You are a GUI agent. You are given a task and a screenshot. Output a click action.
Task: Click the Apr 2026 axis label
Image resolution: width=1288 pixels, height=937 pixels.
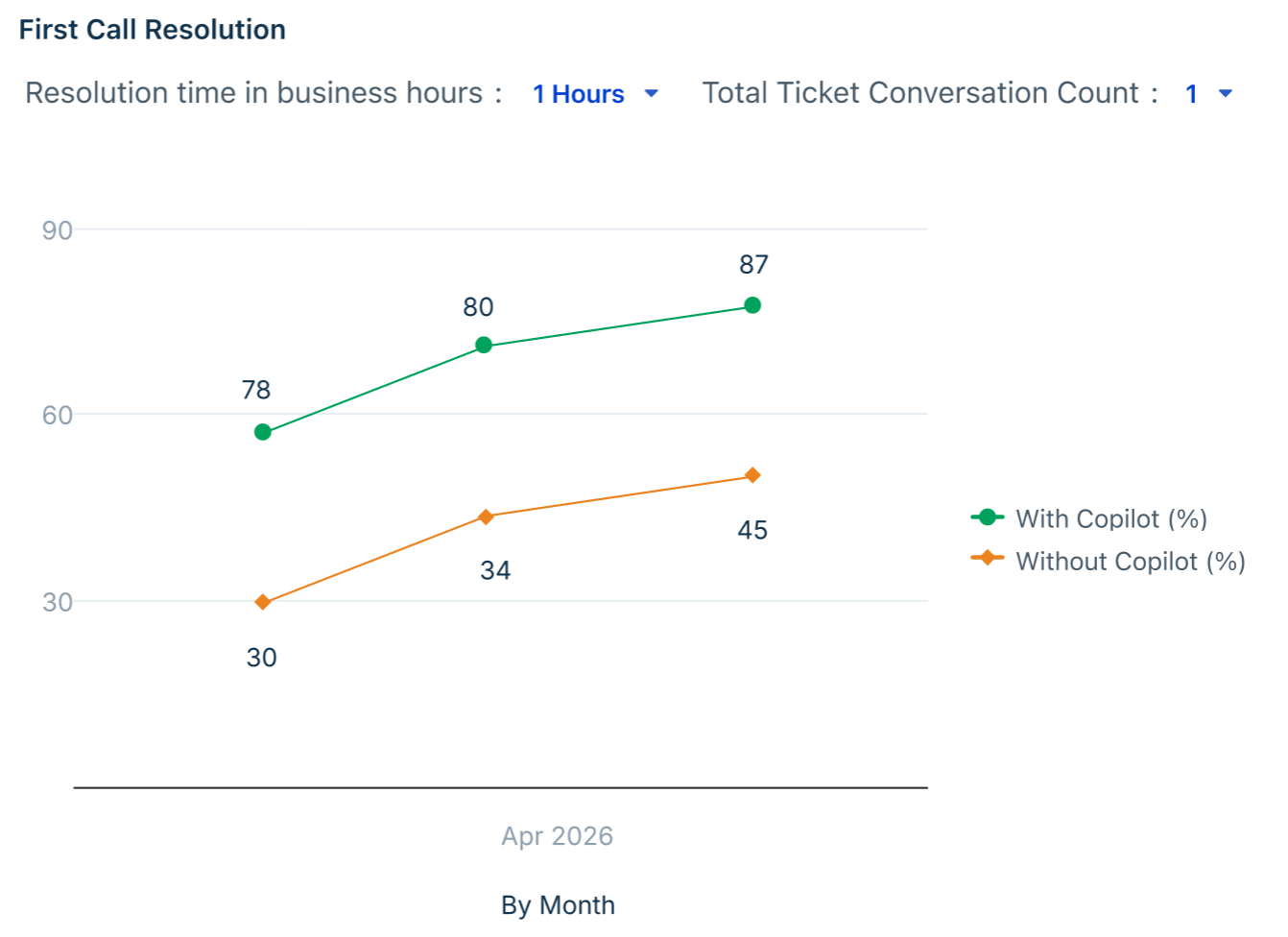tap(558, 836)
